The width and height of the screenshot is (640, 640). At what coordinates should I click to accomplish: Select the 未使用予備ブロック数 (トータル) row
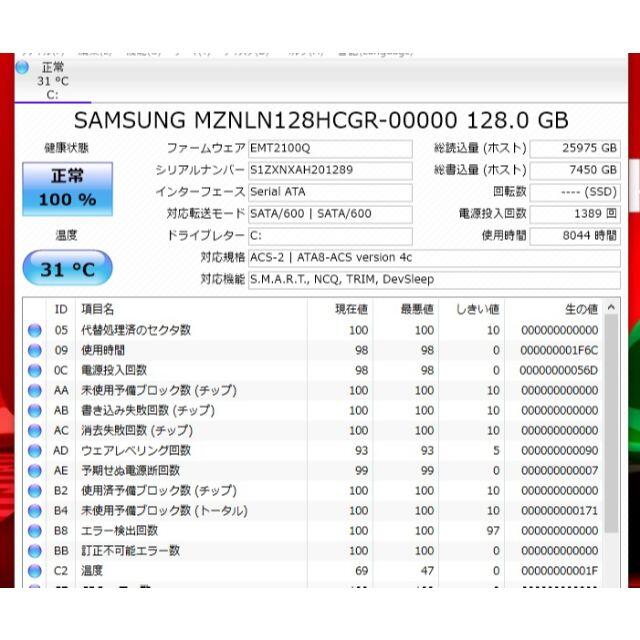coord(313,511)
